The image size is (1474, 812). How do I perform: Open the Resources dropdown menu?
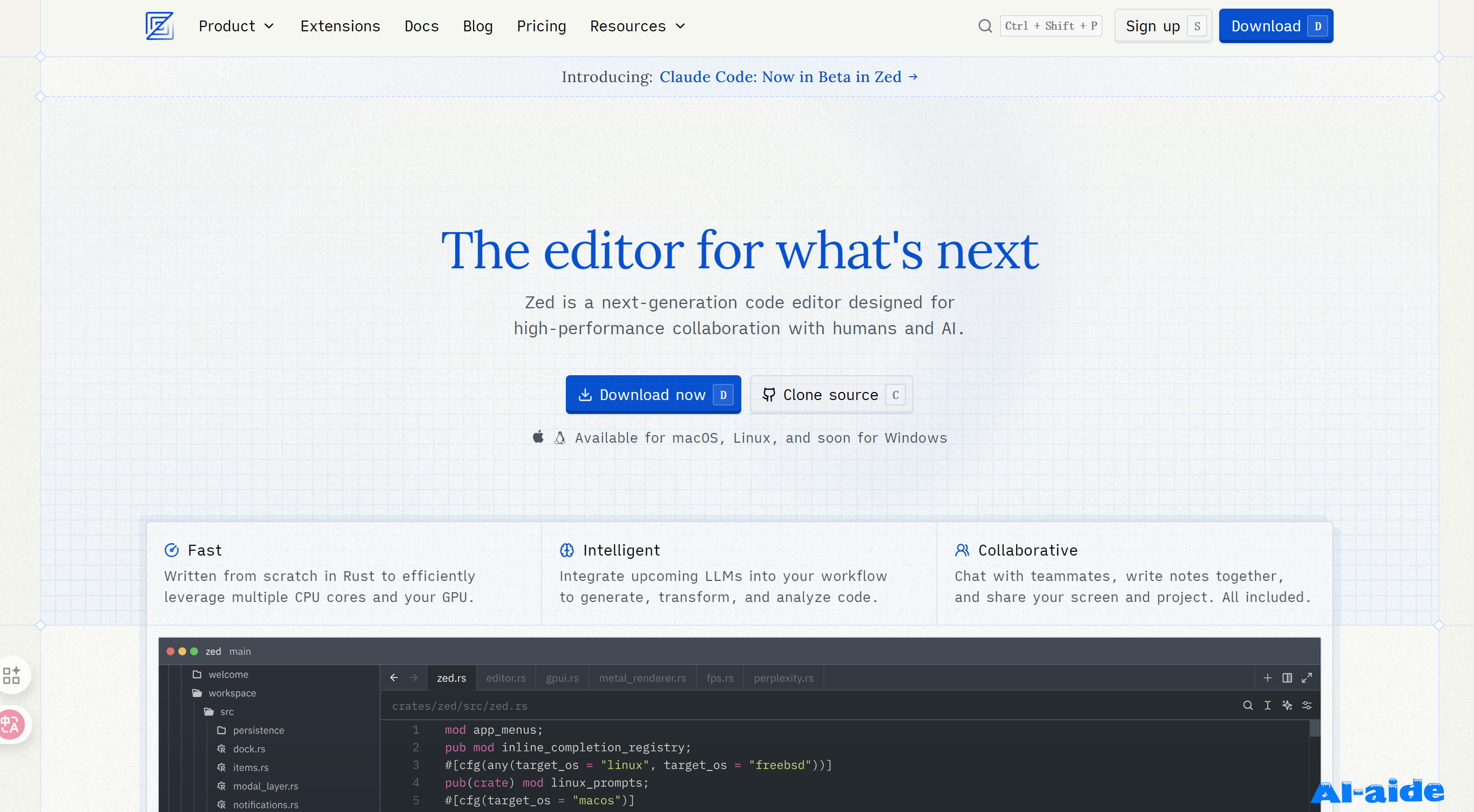tap(638, 26)
